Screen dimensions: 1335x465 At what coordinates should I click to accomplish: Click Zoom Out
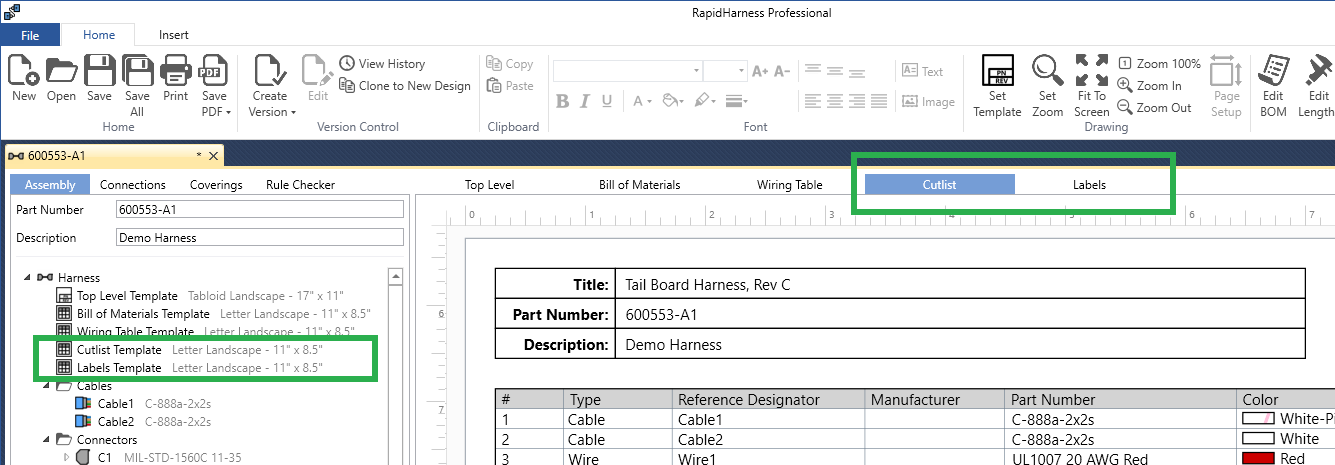coord(1154,108)
